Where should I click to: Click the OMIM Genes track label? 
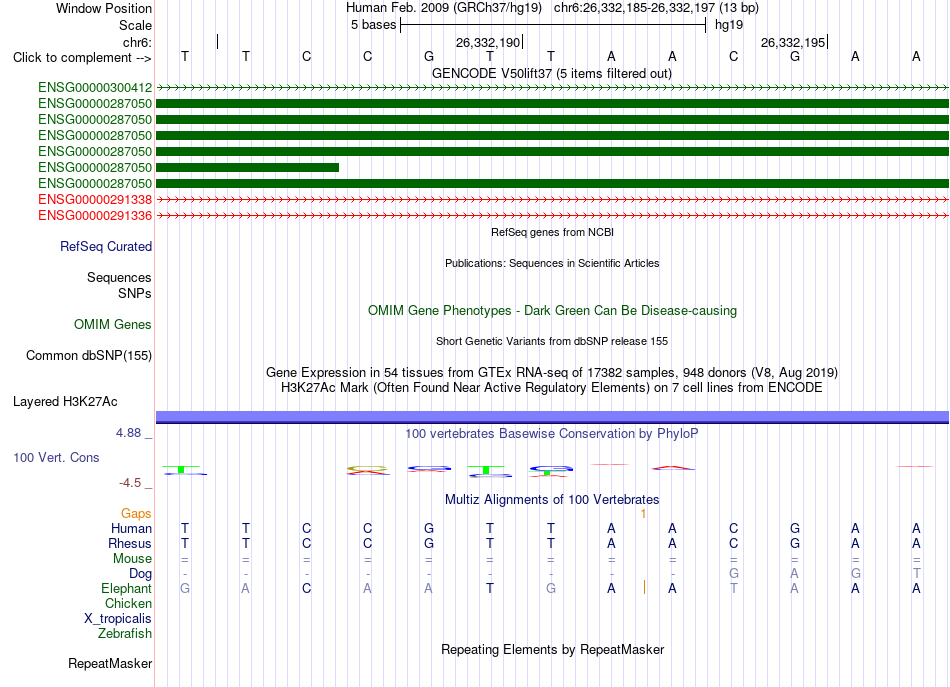pos(113,325)
